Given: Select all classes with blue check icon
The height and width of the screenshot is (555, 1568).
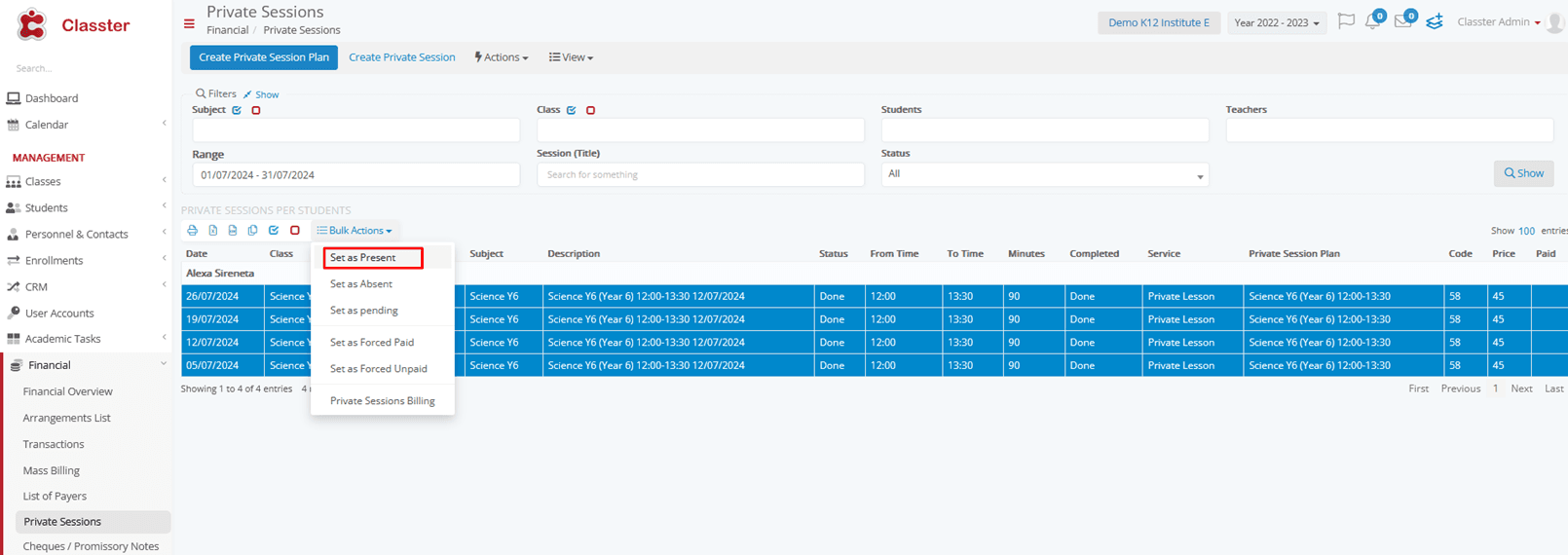Looking at the screenshot, I should tap(572, 111).
